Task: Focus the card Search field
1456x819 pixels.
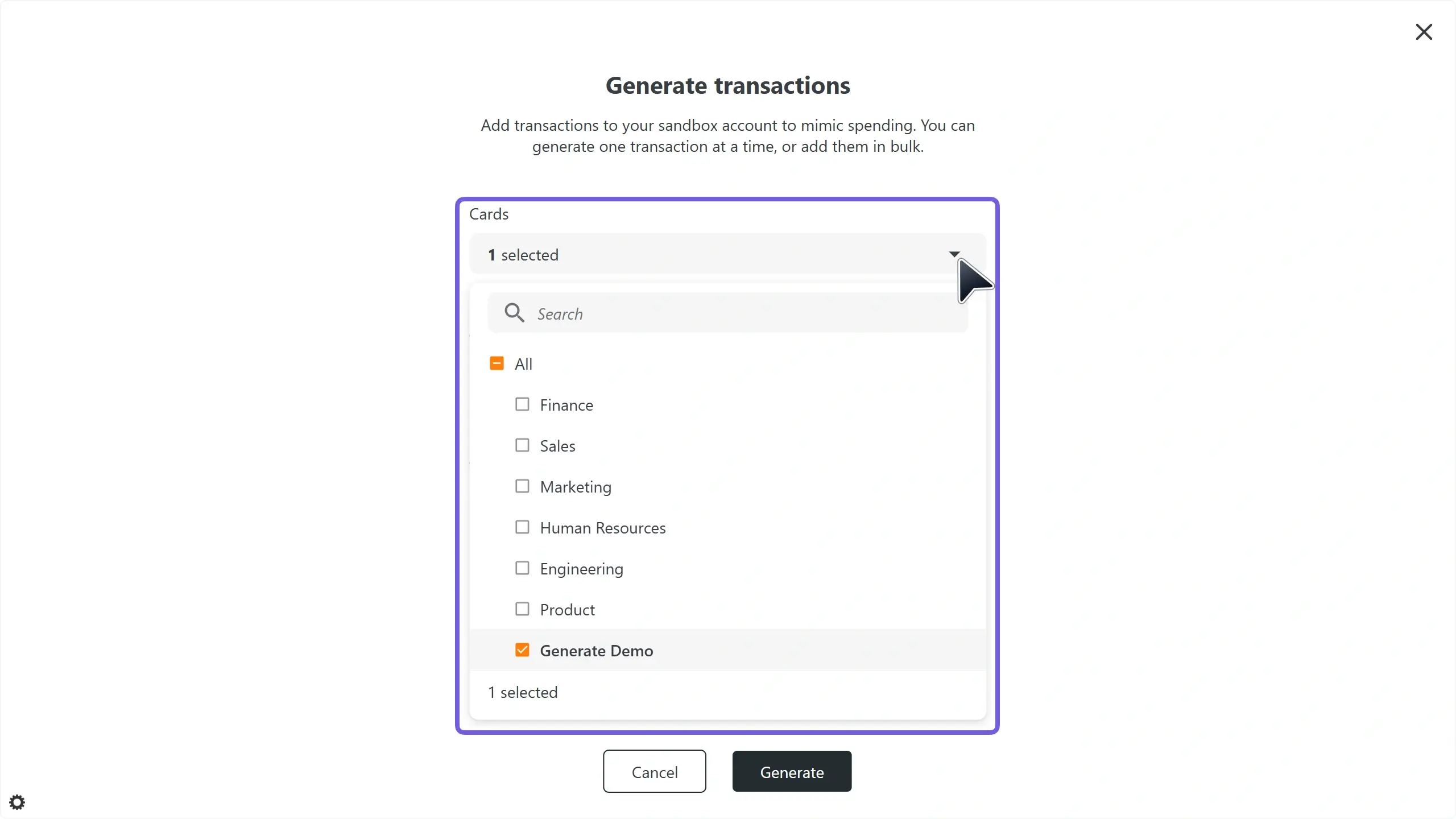Action: click(739, 313)
